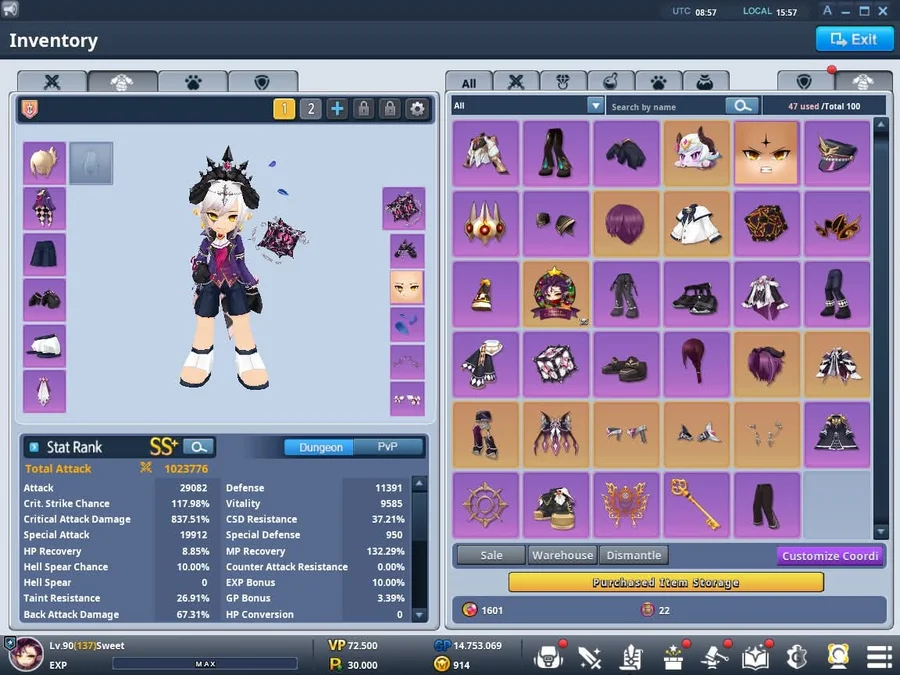Click the Search by name field
900x675 pixels.
tap(666, 106)
